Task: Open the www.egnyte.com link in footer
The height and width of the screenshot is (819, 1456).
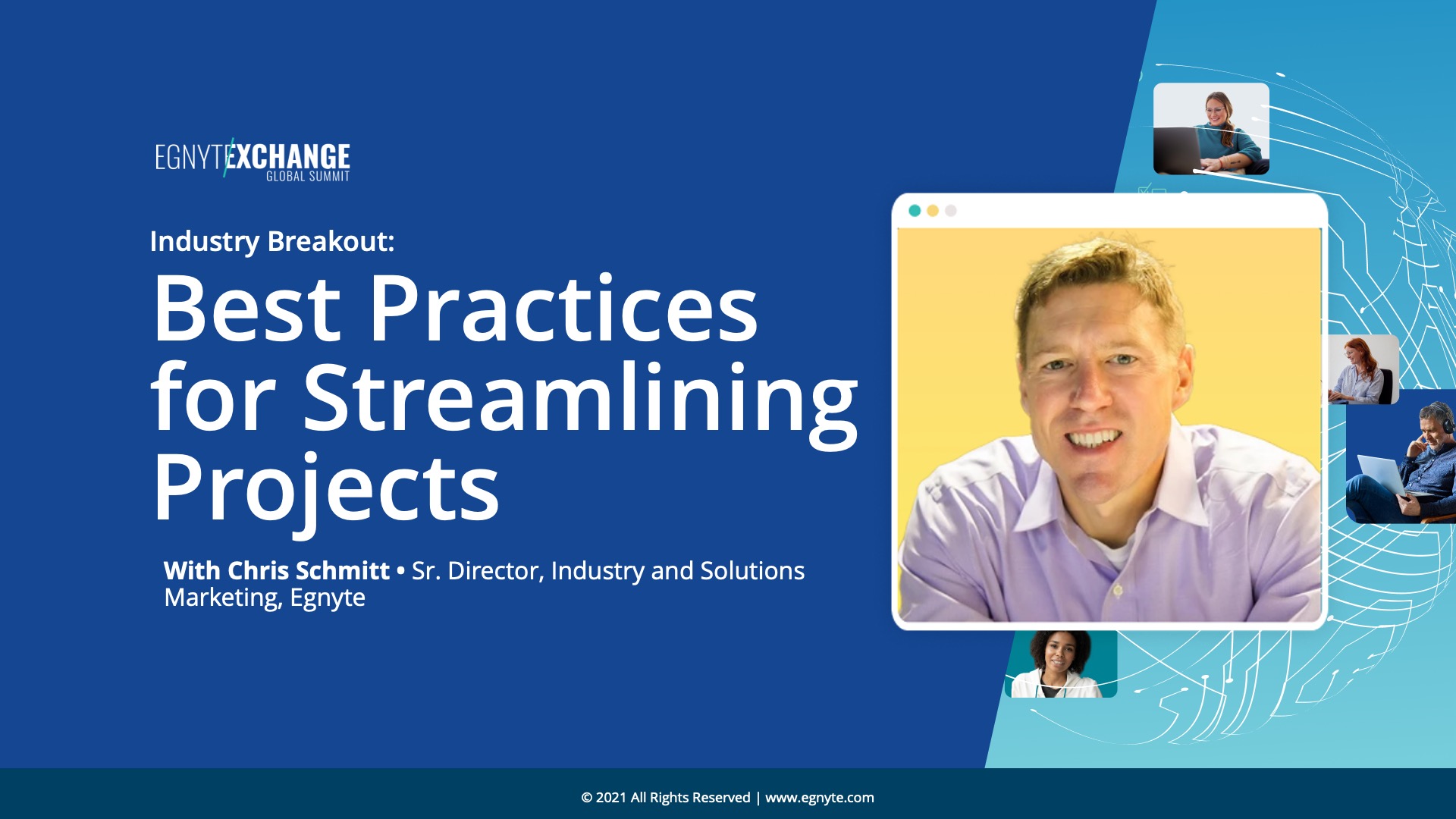Action: pyautogui.click(x=819, y=797)
